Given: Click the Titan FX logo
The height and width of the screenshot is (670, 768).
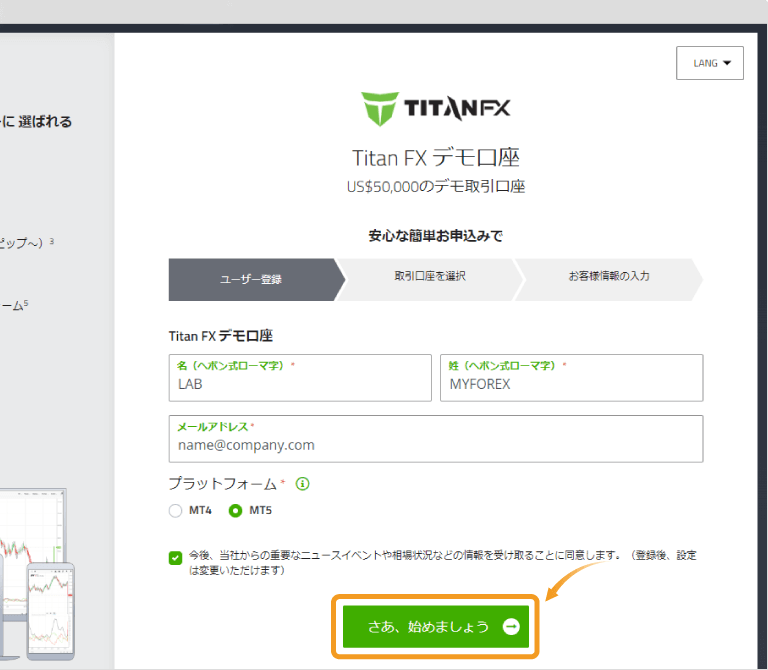Looking at the screenshot, I should pyautogui.click(x=435, y=109).
